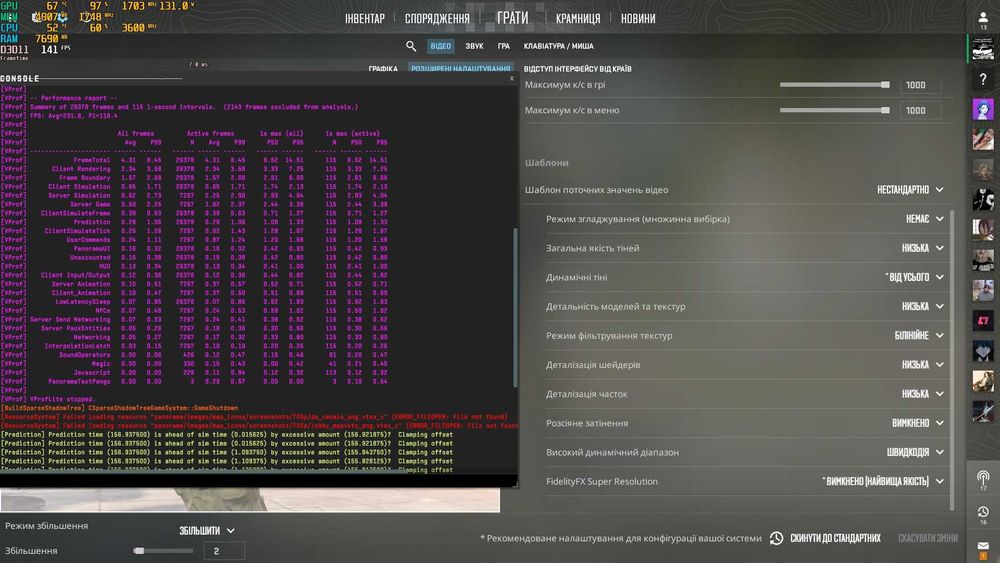Click the CONSOLE title label
The height and width of the screenshot is (563, 1000).
pos(20,78)
